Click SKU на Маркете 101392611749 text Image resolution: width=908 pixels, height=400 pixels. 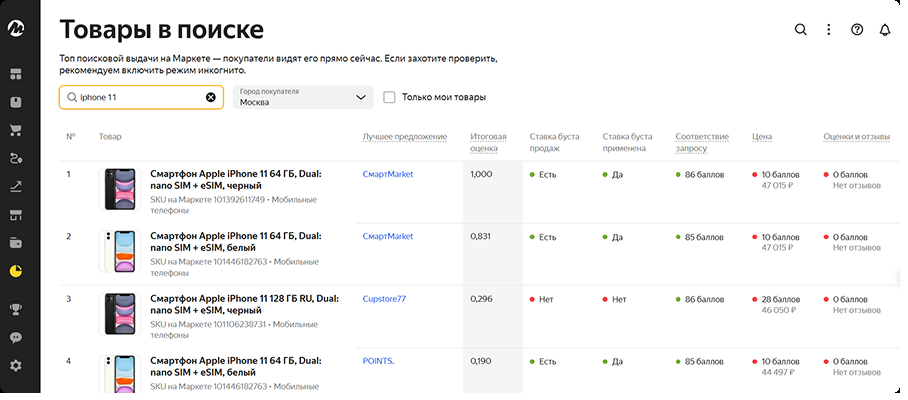click(x=207, y=200)
